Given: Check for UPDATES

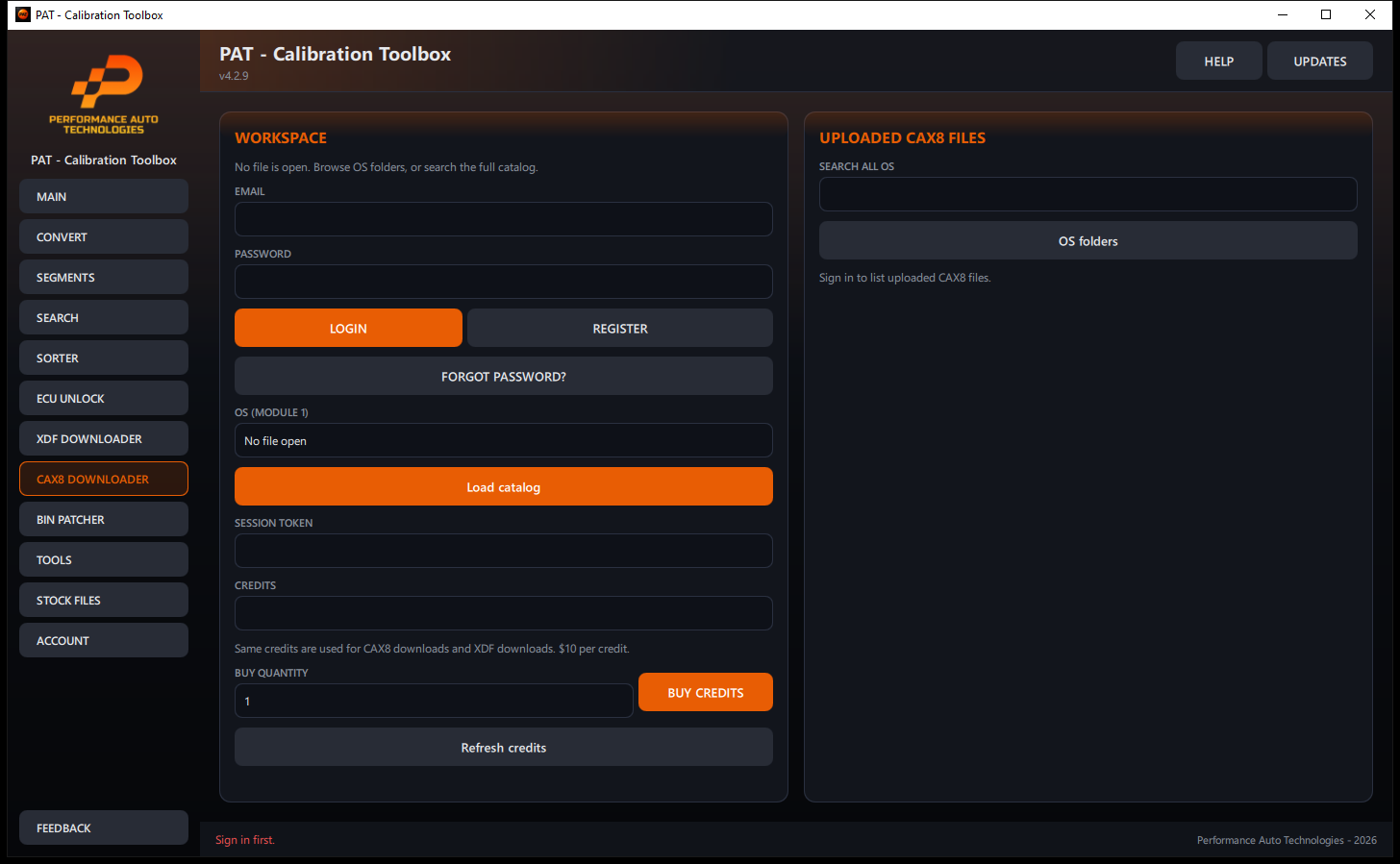Looking at the screenshot, I should coord(1320,61).
